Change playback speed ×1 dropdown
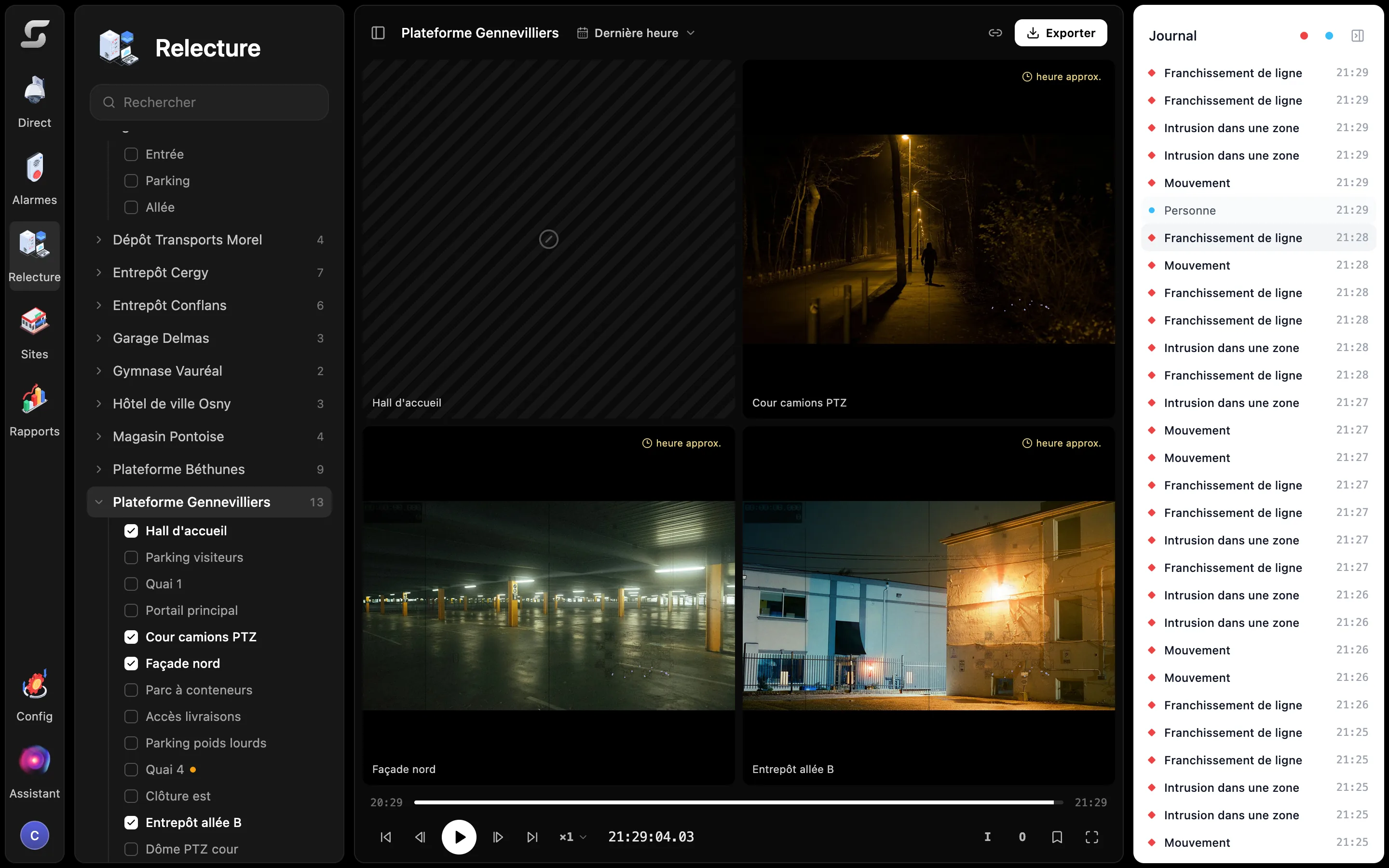The height and width of the screenshot is (868, 1389). [572, 837]
